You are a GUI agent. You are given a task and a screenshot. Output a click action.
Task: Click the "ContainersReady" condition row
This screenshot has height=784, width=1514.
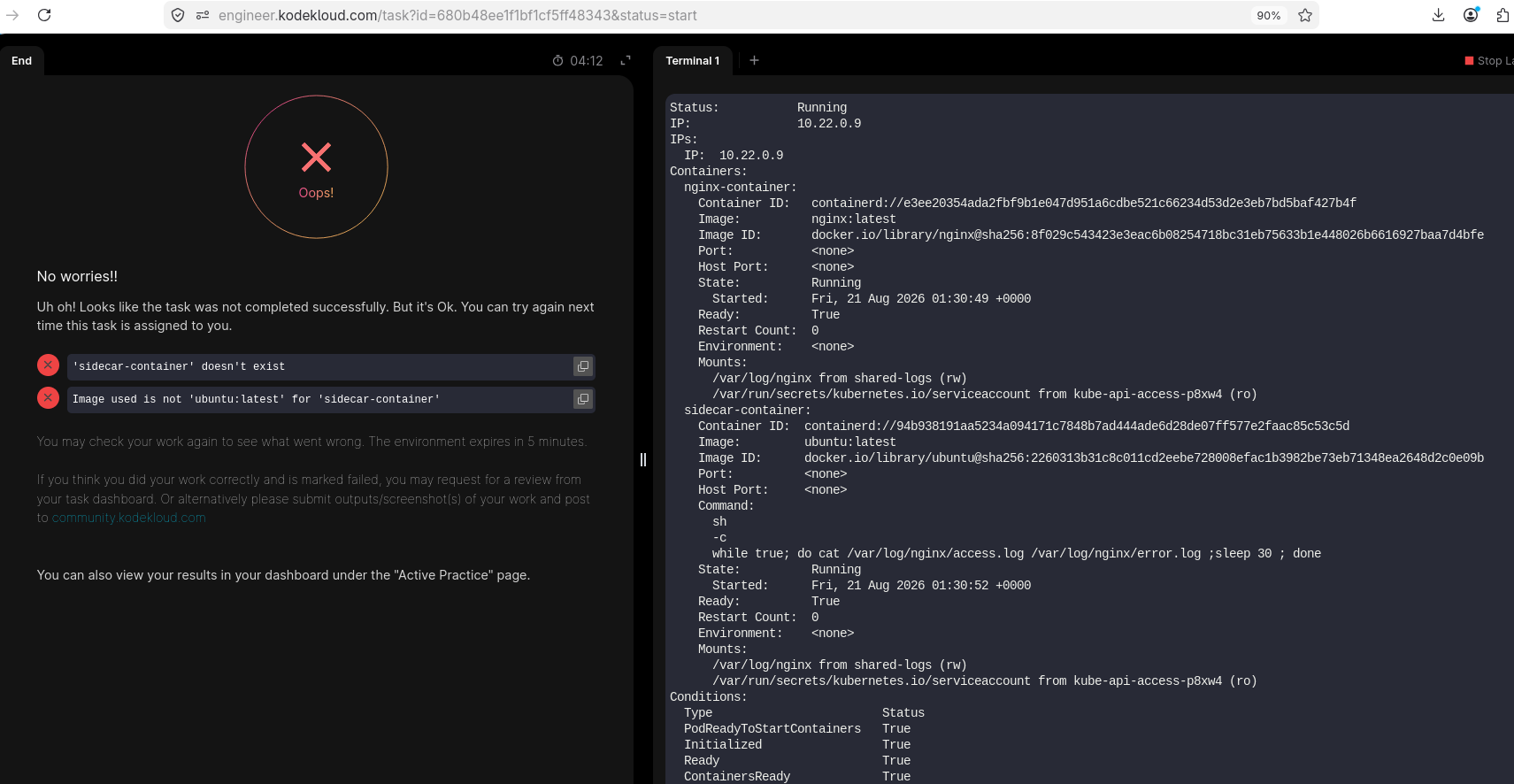797,777
